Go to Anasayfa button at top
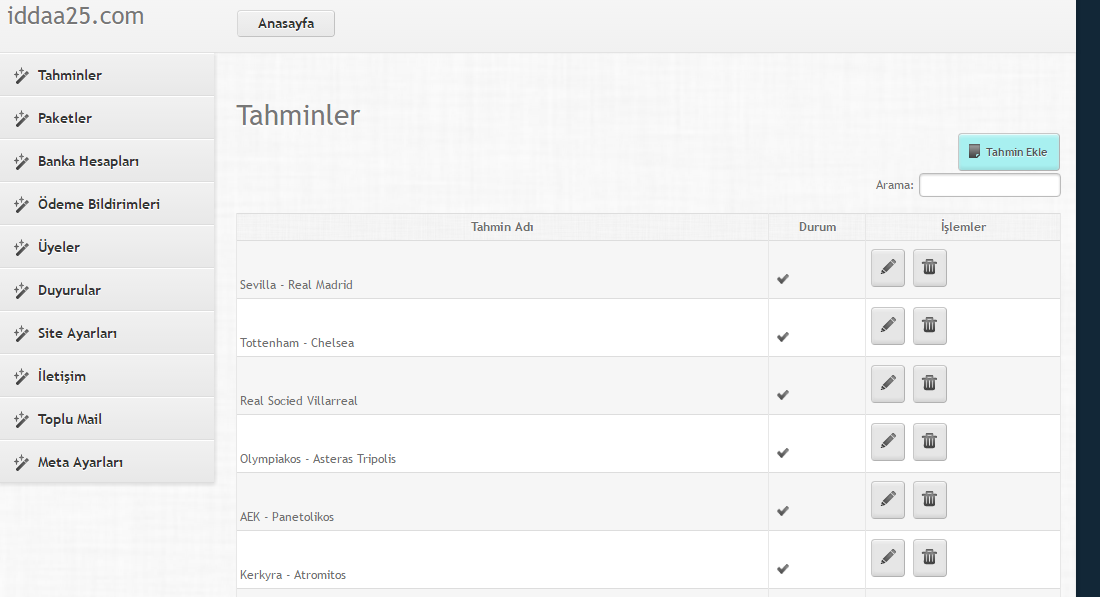The image size is (1100, 597). point(286,23)
